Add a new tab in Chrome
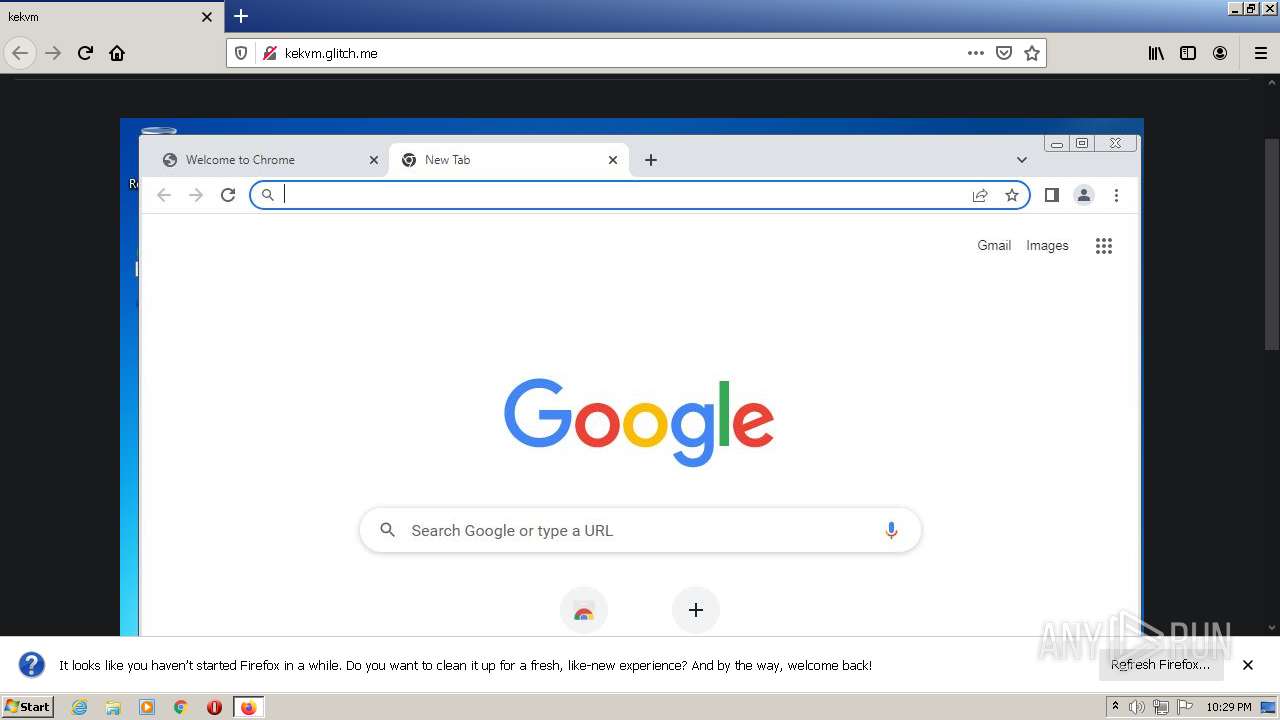This screenshot has width=1280, height=720. tap(651, 160)
